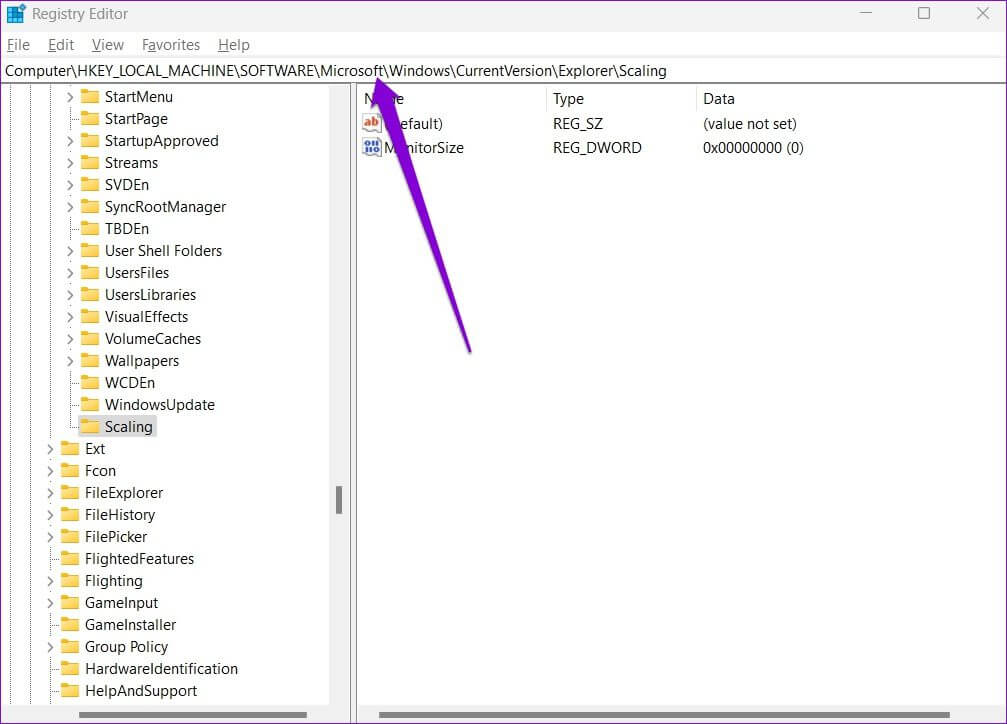The height and width of the screenshot is (724, 1007).
Task: Click the values pane horizontal scrollbar
Action: pos(664,714)
